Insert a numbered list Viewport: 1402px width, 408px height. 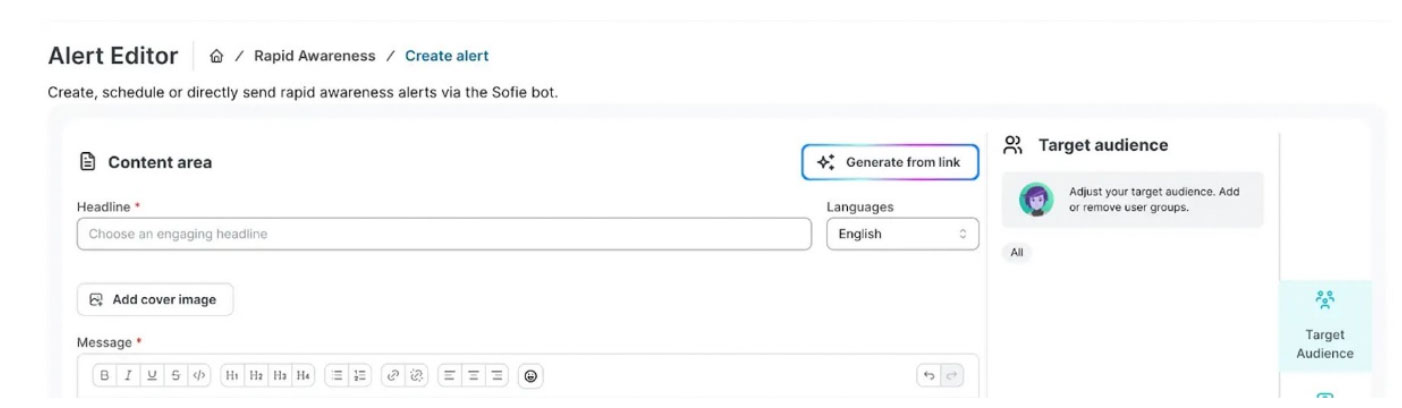[361, 376]
